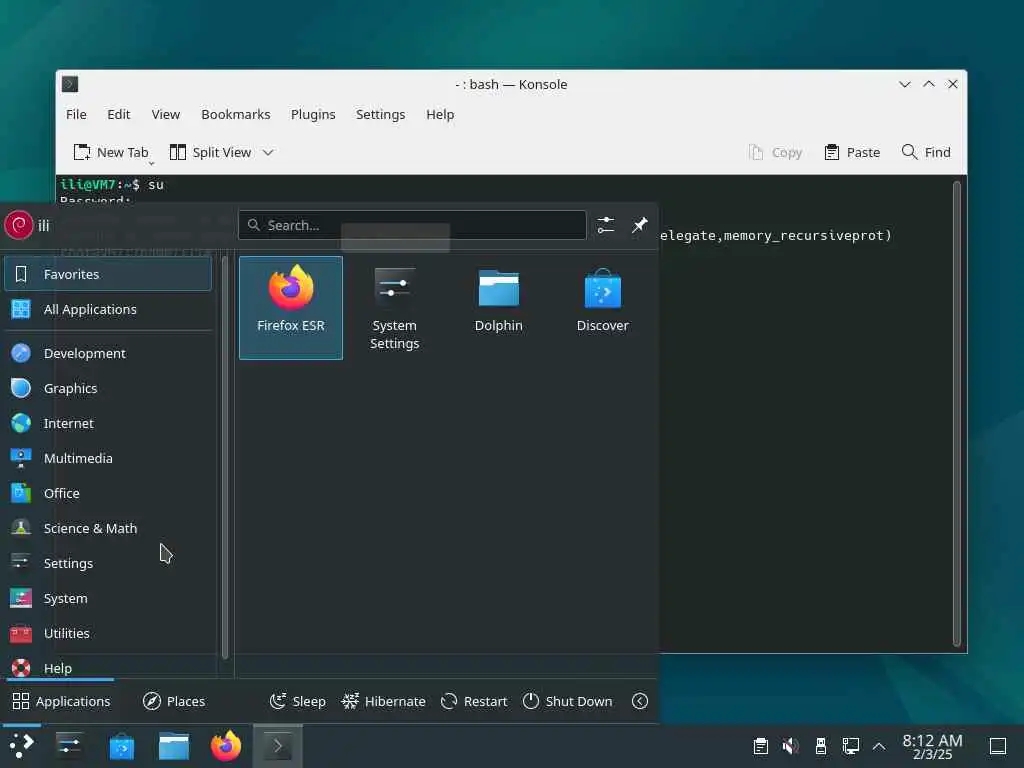Open the Science & Math category

[108, 528]
